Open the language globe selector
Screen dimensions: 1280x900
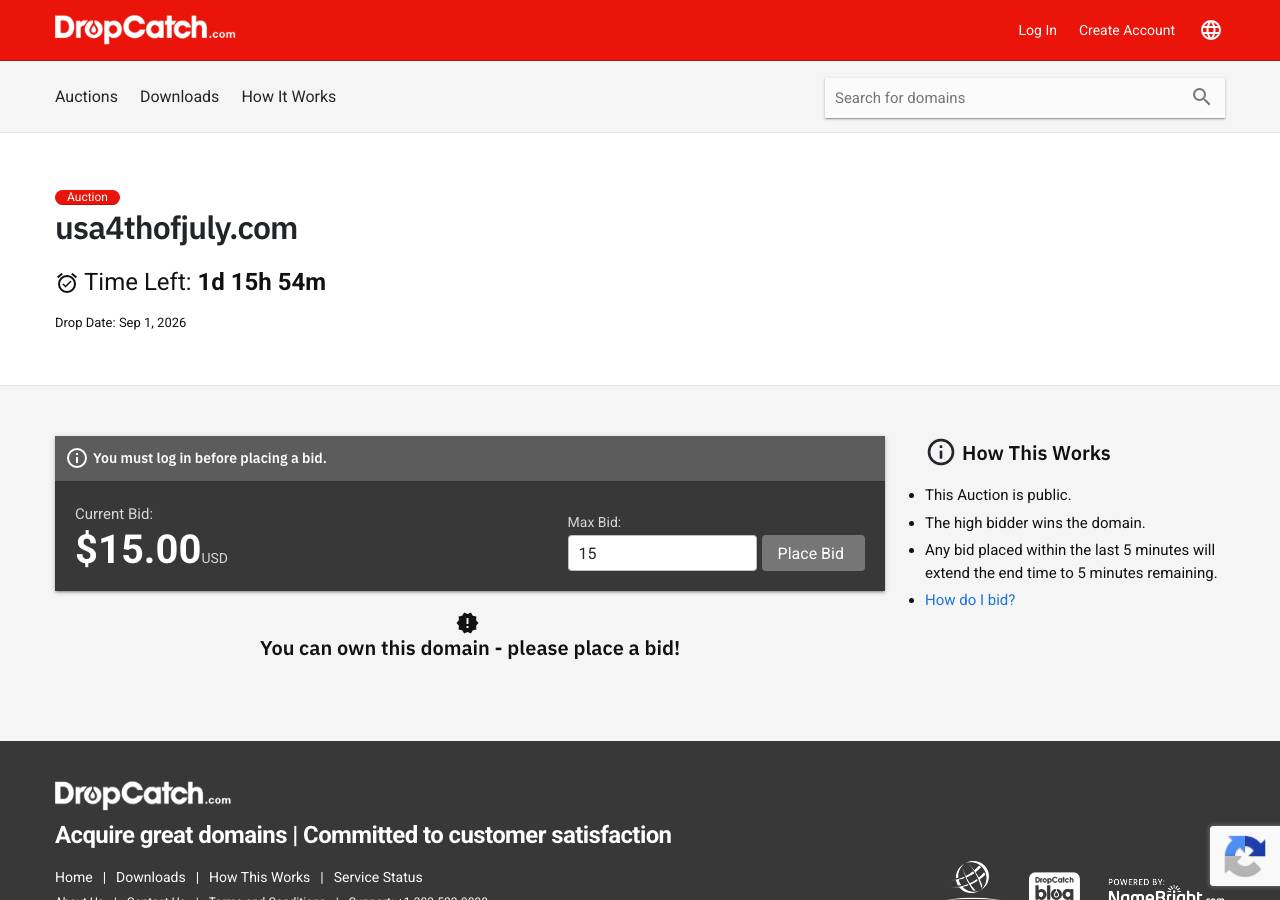click(x=1211, y=30)
